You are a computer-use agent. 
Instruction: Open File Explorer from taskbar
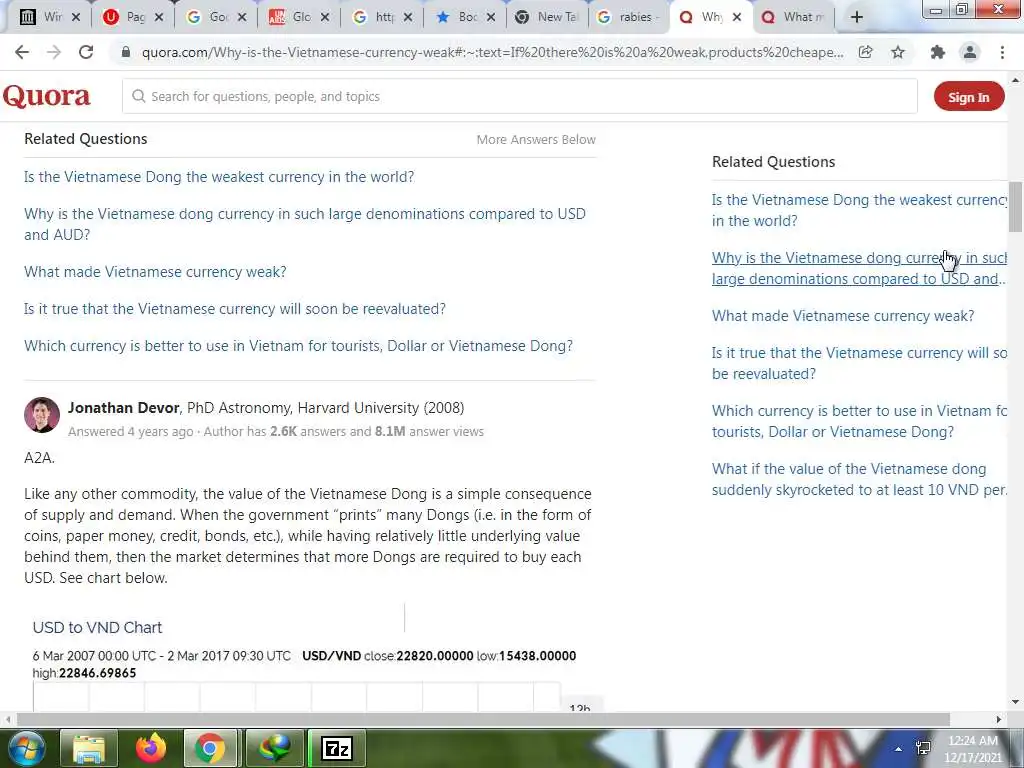(x=89, y=748)
